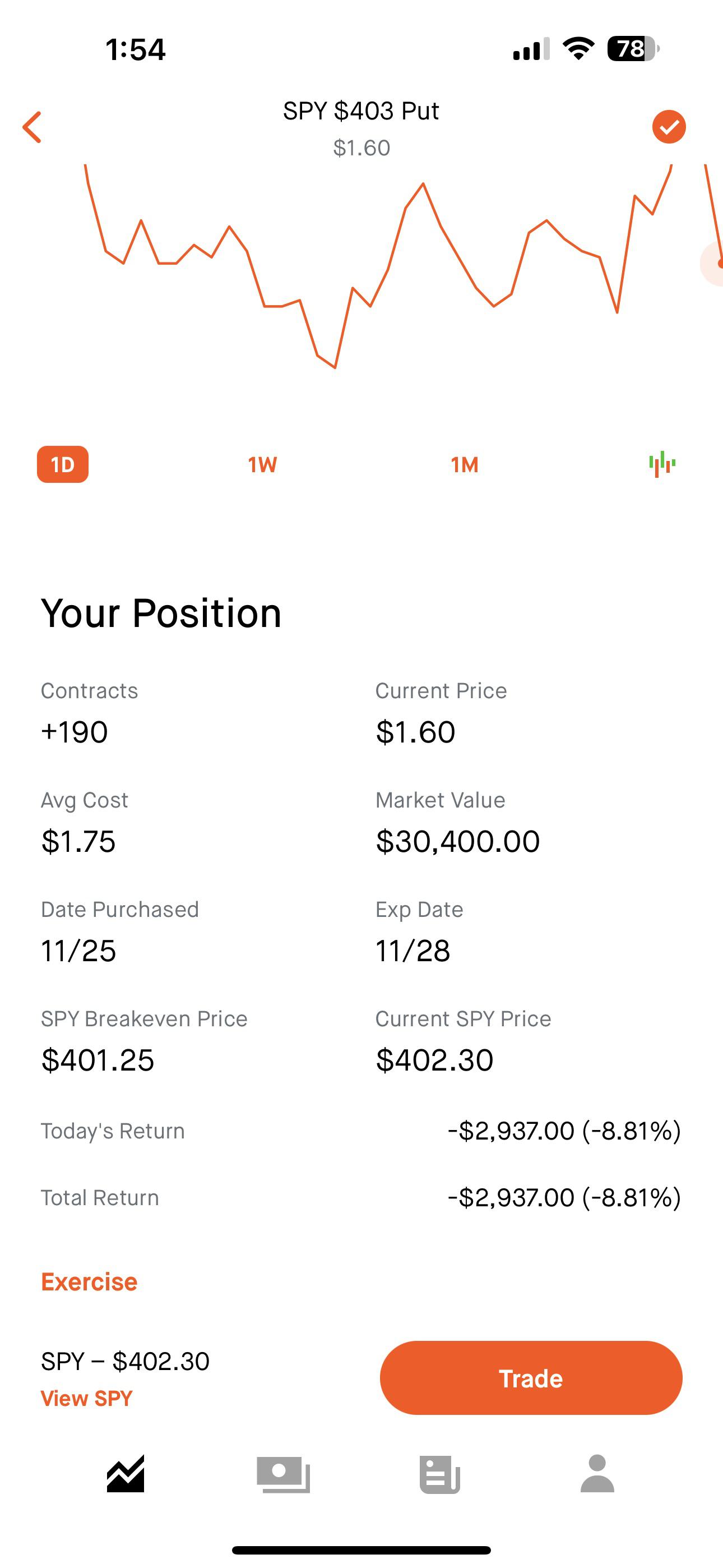
Task: Open the View SPY link
Action: [x=86, y=1398]
